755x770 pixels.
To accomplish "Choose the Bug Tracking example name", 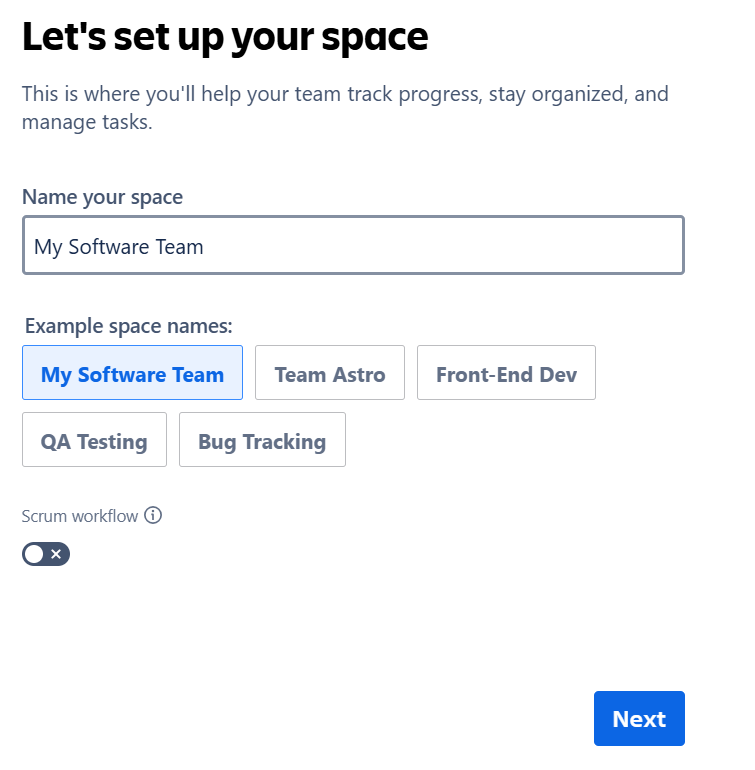I will 262,441.
